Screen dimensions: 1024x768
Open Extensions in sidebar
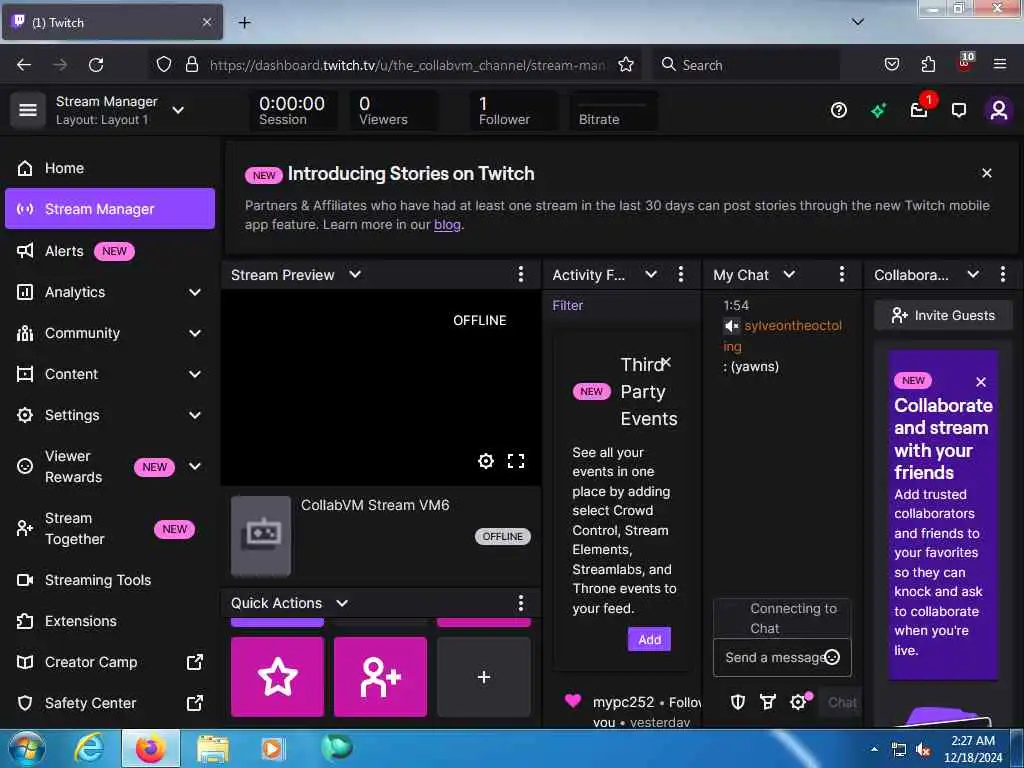pos(110,621)
